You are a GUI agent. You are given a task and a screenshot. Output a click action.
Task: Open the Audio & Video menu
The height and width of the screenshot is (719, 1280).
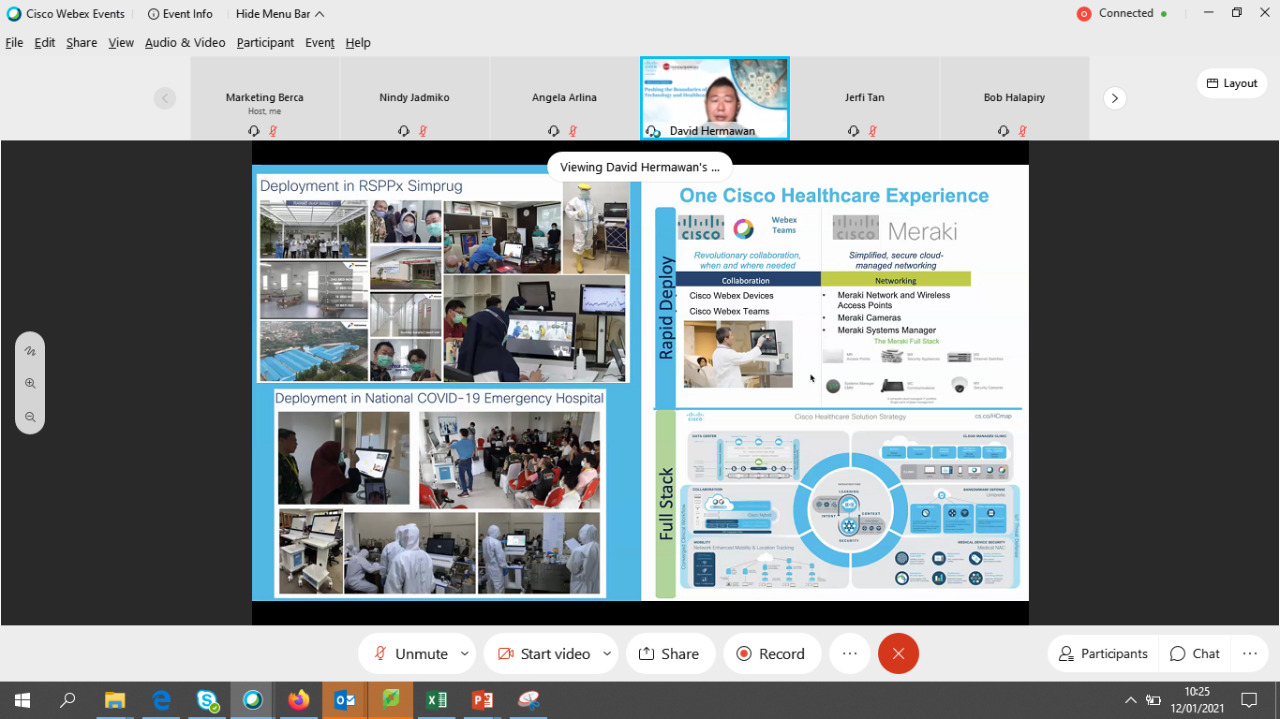(x=185, y=42)
